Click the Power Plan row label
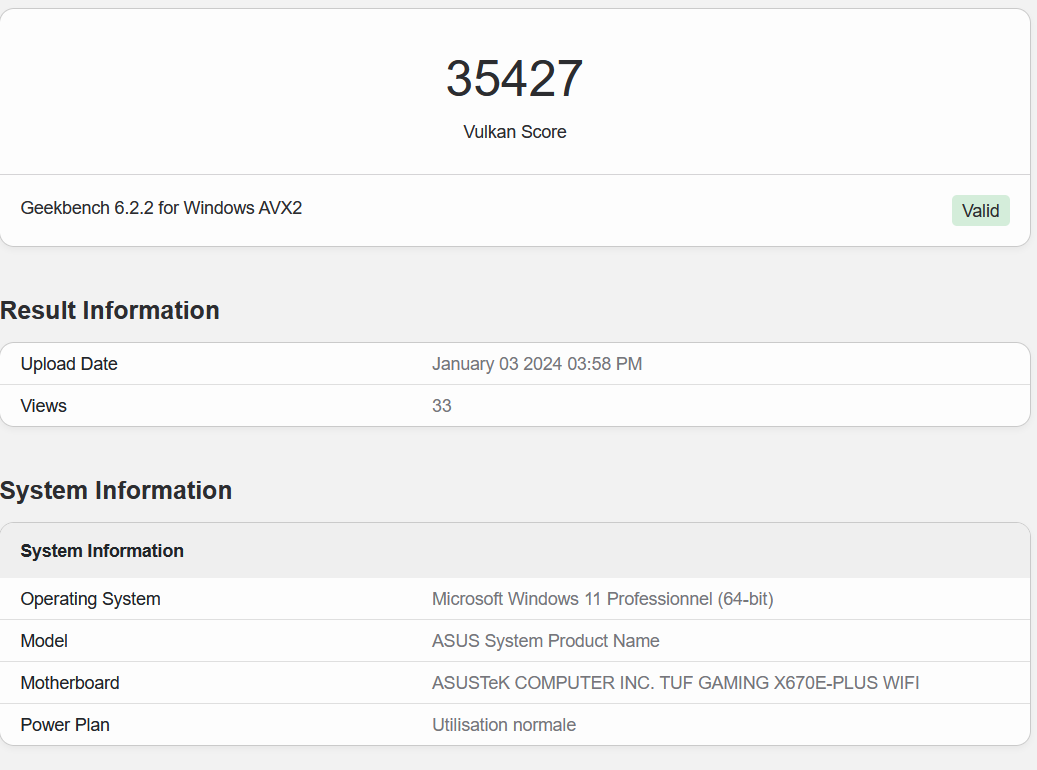 tap(64, 725)
